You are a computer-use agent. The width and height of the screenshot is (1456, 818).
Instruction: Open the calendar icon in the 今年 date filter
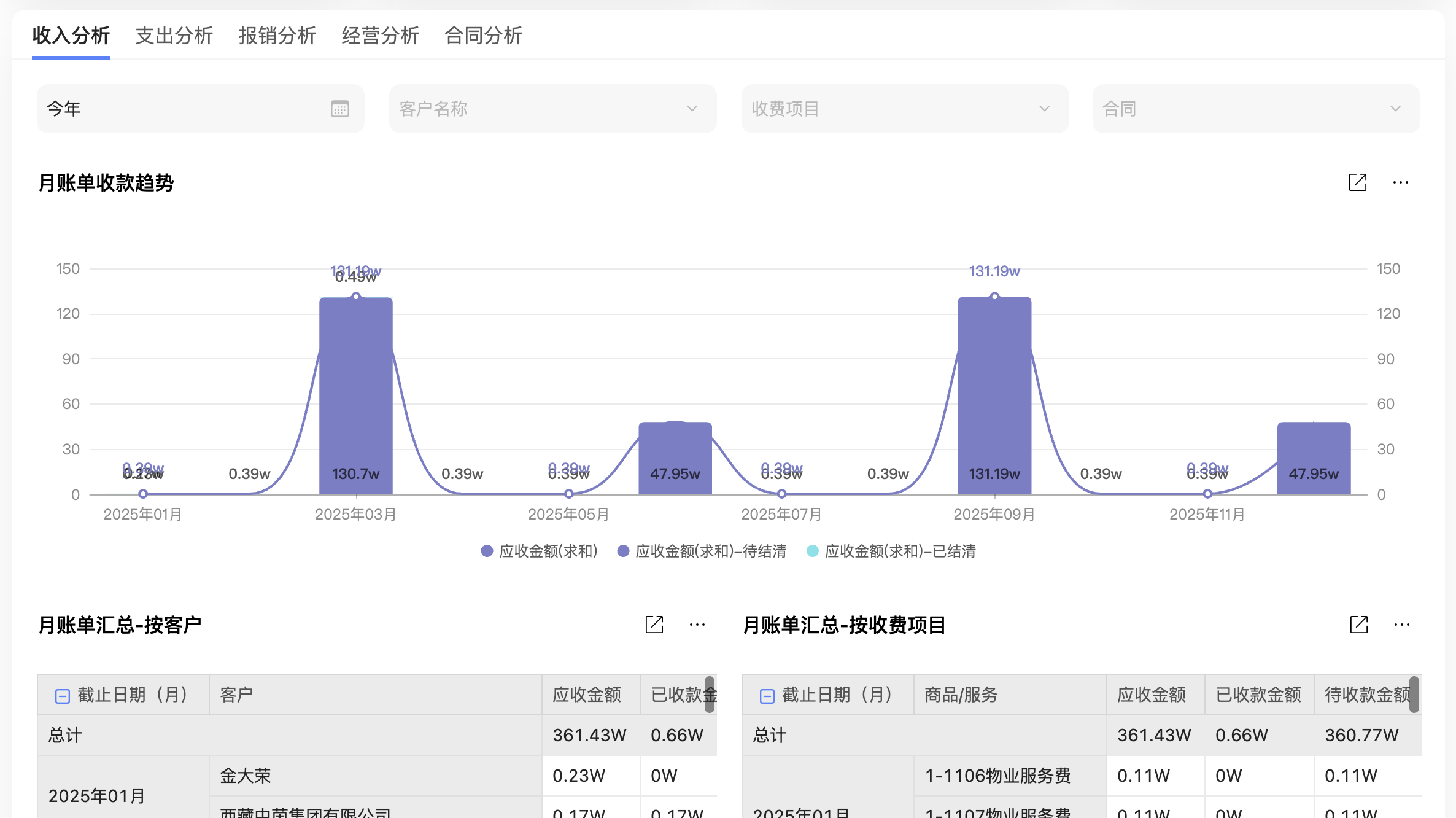340,108
